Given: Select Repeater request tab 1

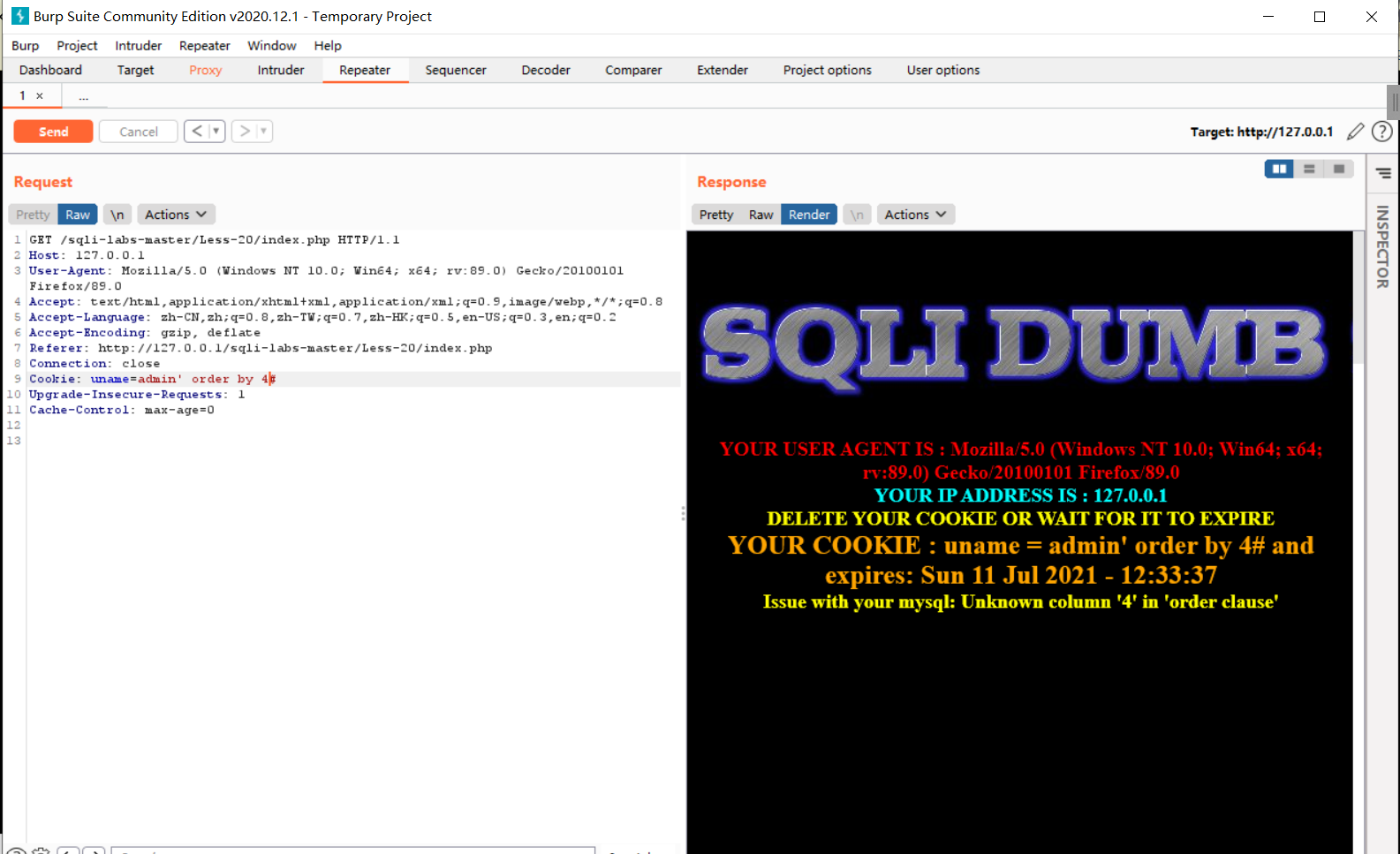Looking at the screenshot, I should [22, 95].
